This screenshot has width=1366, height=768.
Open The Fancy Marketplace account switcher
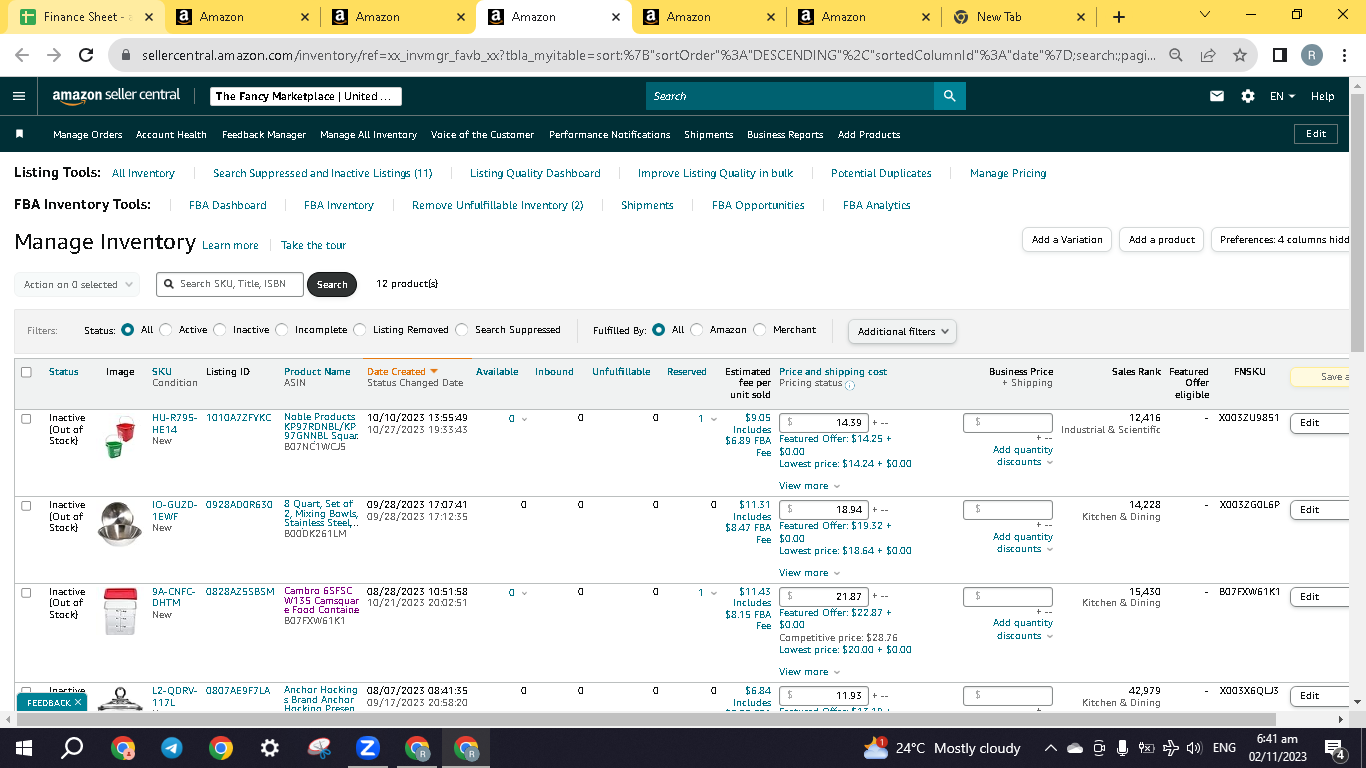pos(307,96)
